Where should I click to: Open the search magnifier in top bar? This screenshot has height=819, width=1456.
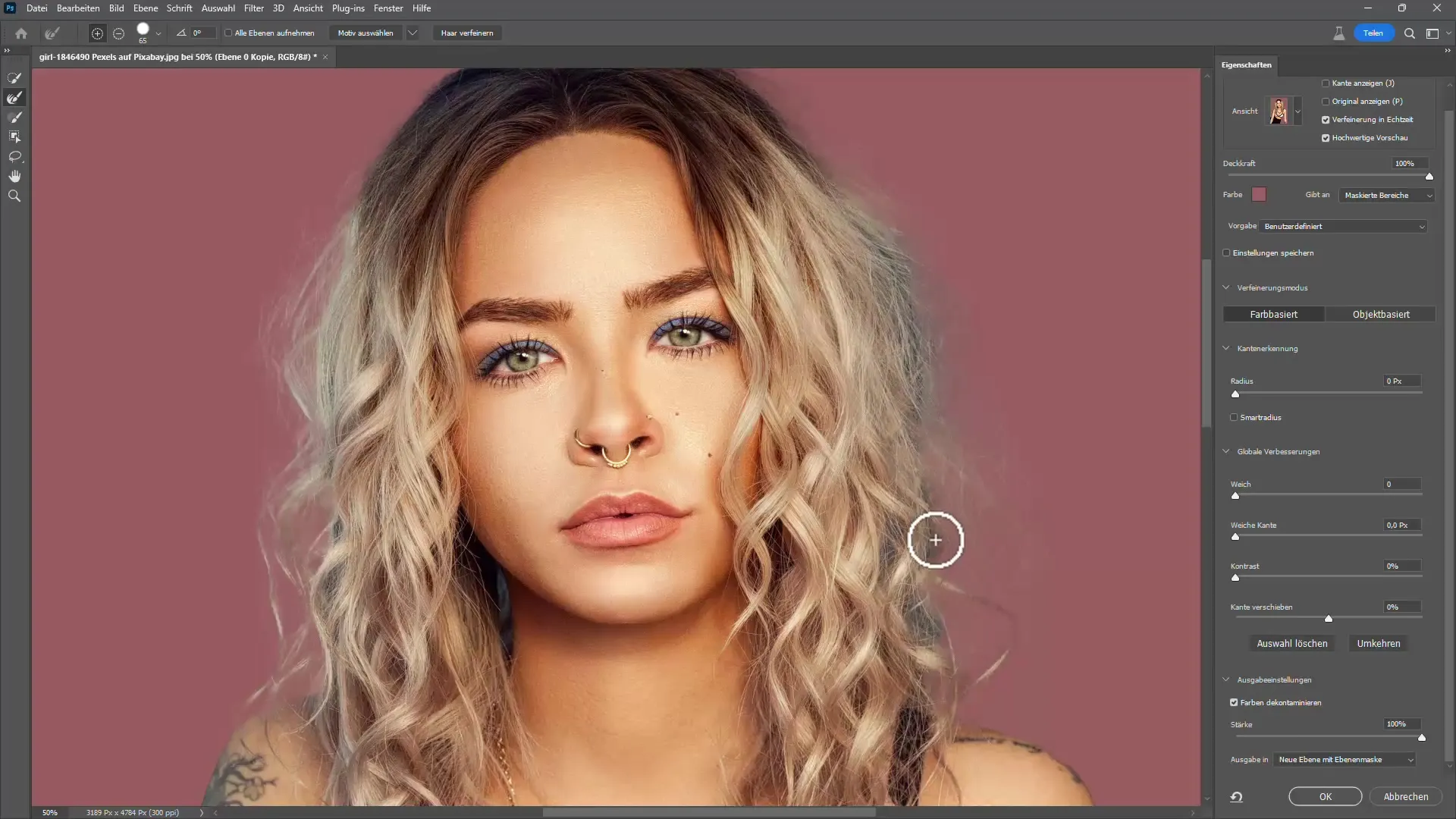(1410, 33)
